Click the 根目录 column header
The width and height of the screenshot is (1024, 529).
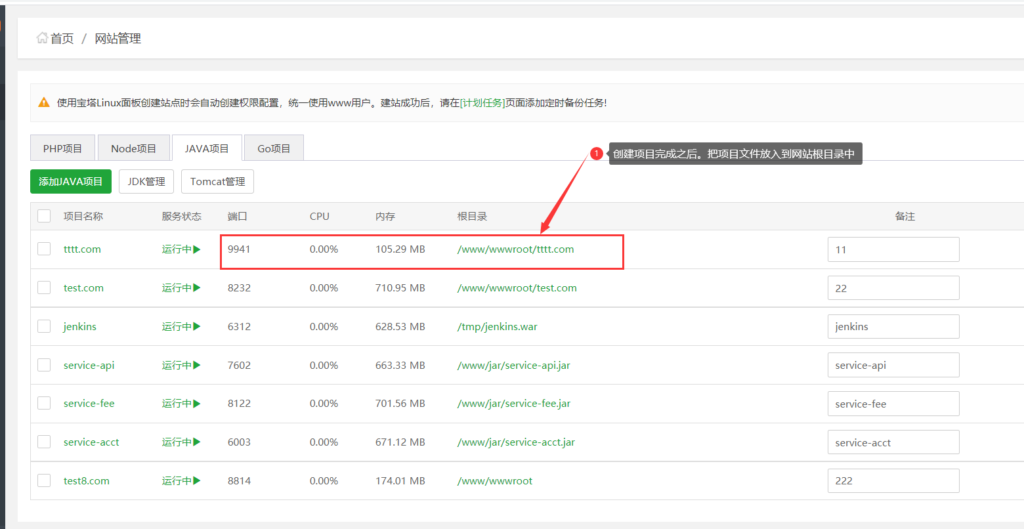click(472, 216)
